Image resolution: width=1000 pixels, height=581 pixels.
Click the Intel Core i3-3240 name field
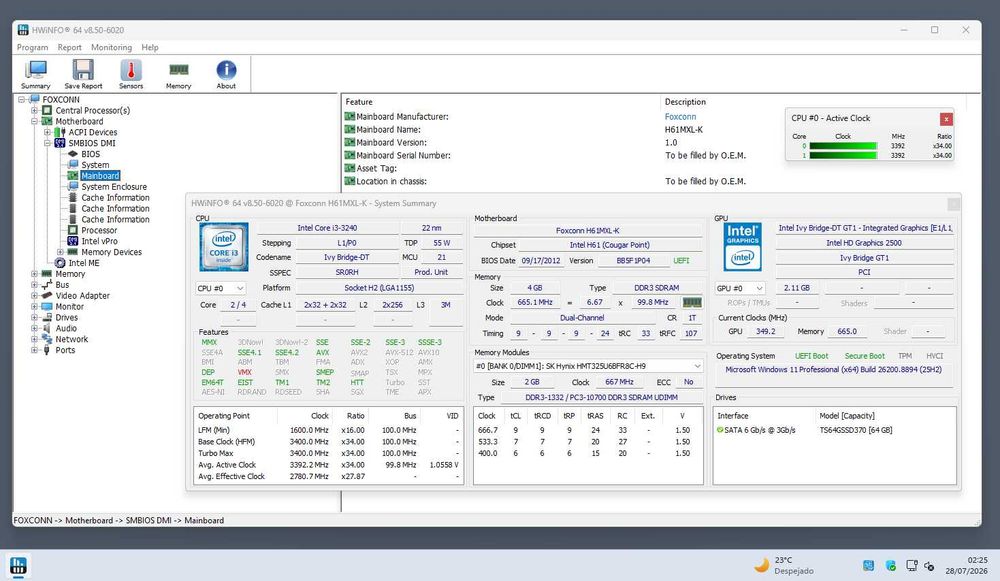click(327, 228)
